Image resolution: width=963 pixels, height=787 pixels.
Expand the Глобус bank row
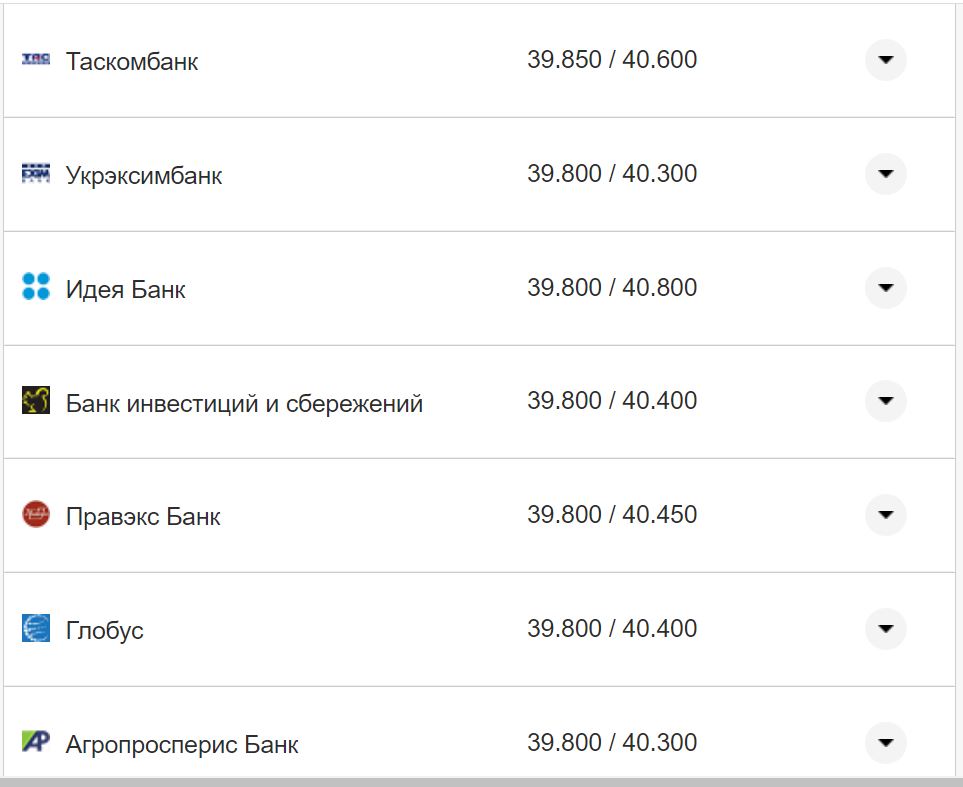pos(885,629)
